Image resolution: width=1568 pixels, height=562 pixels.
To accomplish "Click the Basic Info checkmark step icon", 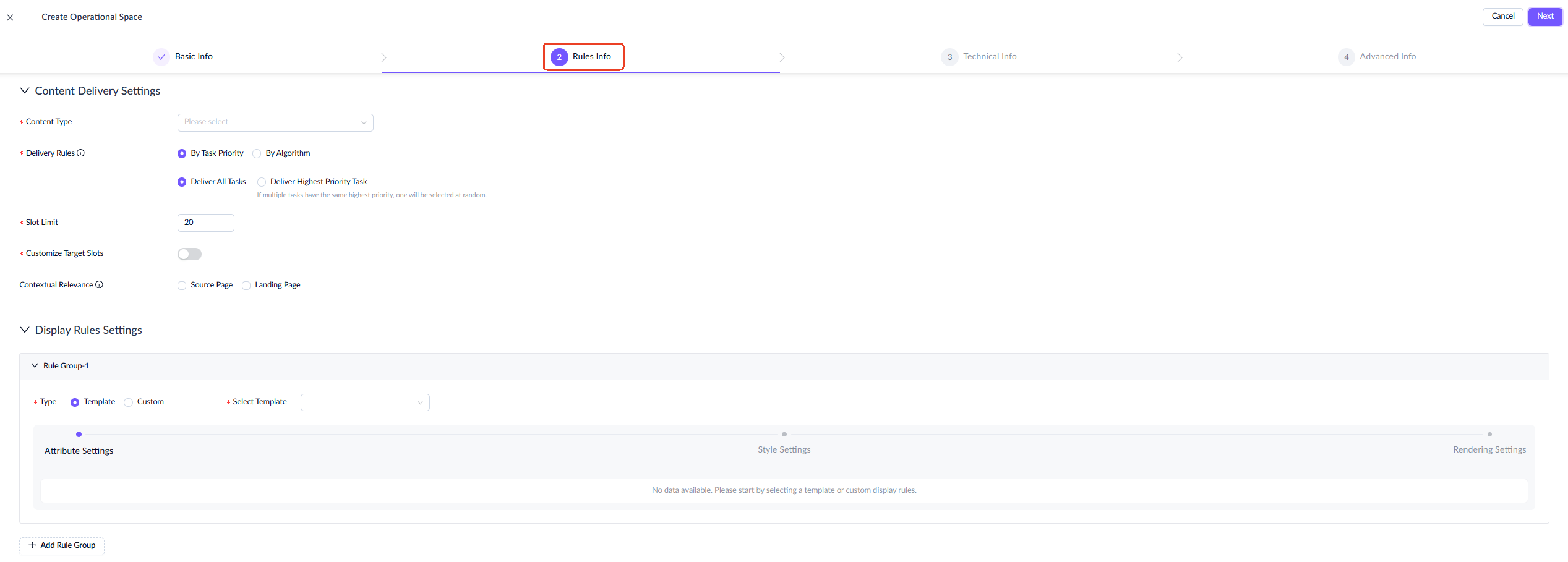I will point(161,57).
